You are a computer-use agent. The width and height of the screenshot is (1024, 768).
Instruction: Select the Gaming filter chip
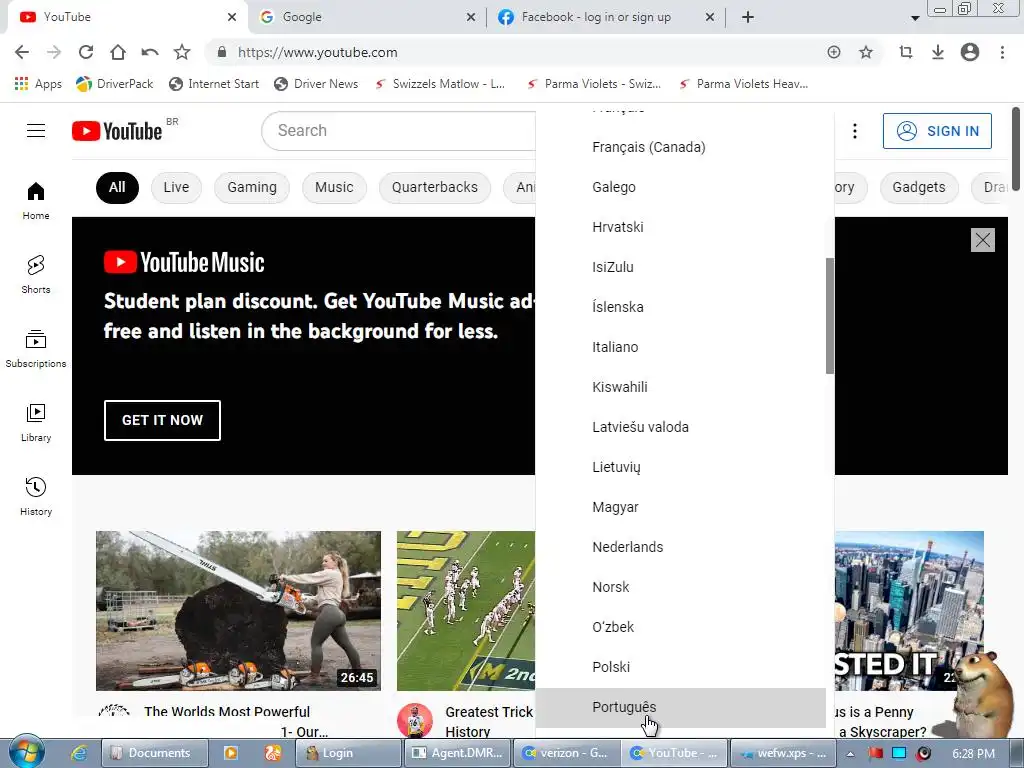pyautogui.click(x=252, y=187)
